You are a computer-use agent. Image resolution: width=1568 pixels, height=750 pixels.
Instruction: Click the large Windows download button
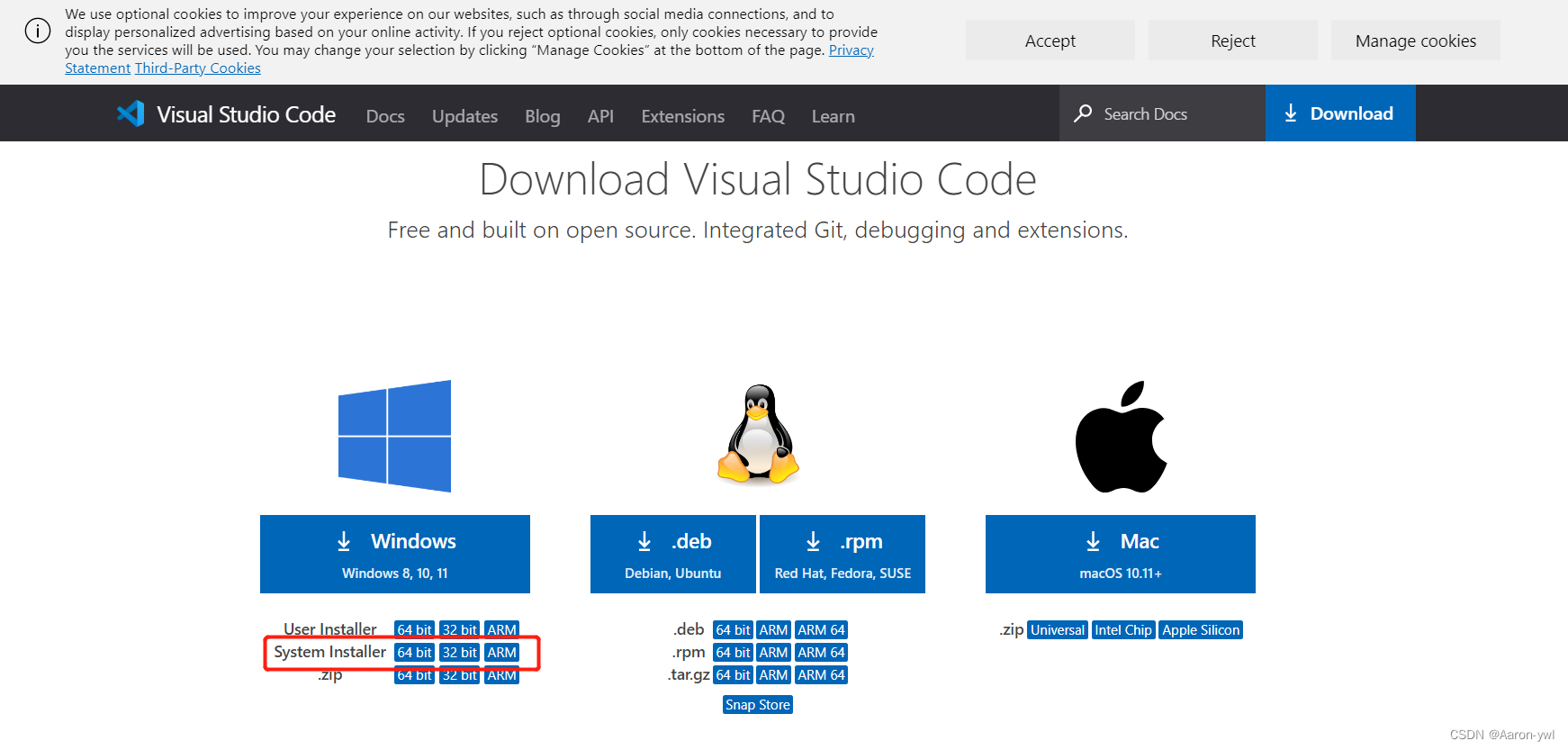[395, 554]
